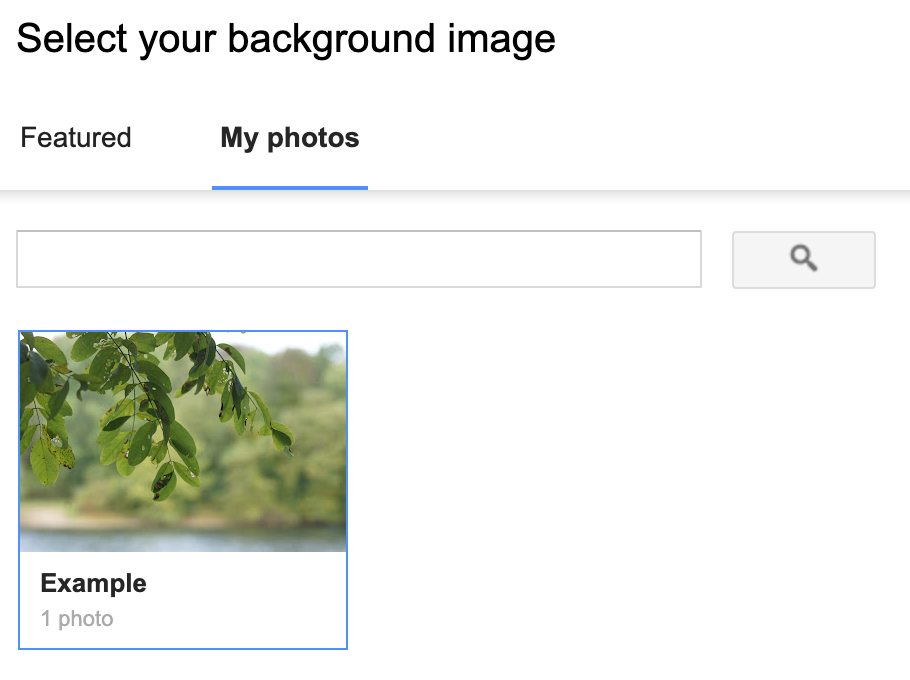Screen dimensions: 910x680
Task: Choose the Example album as background source
Action: pos(182,441)
